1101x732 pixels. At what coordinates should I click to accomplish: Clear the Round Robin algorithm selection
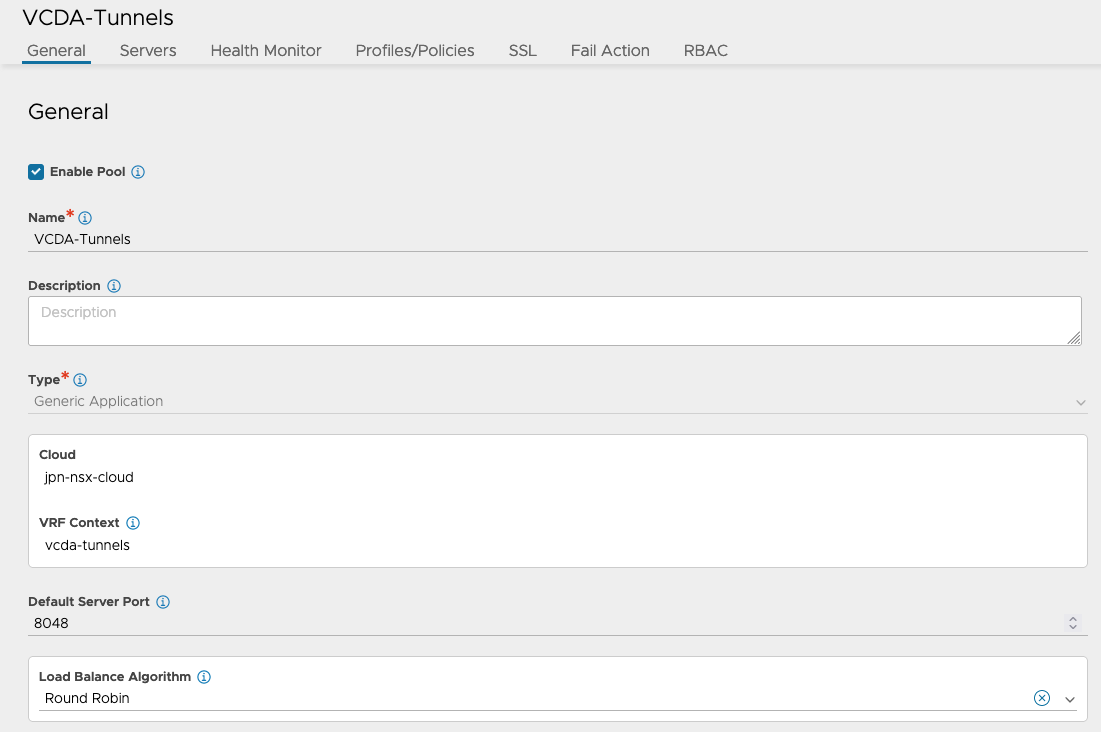click(1042, 698)
